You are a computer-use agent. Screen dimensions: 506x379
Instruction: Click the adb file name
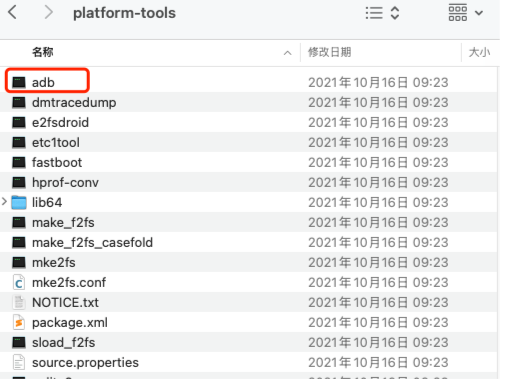[43, 82]
